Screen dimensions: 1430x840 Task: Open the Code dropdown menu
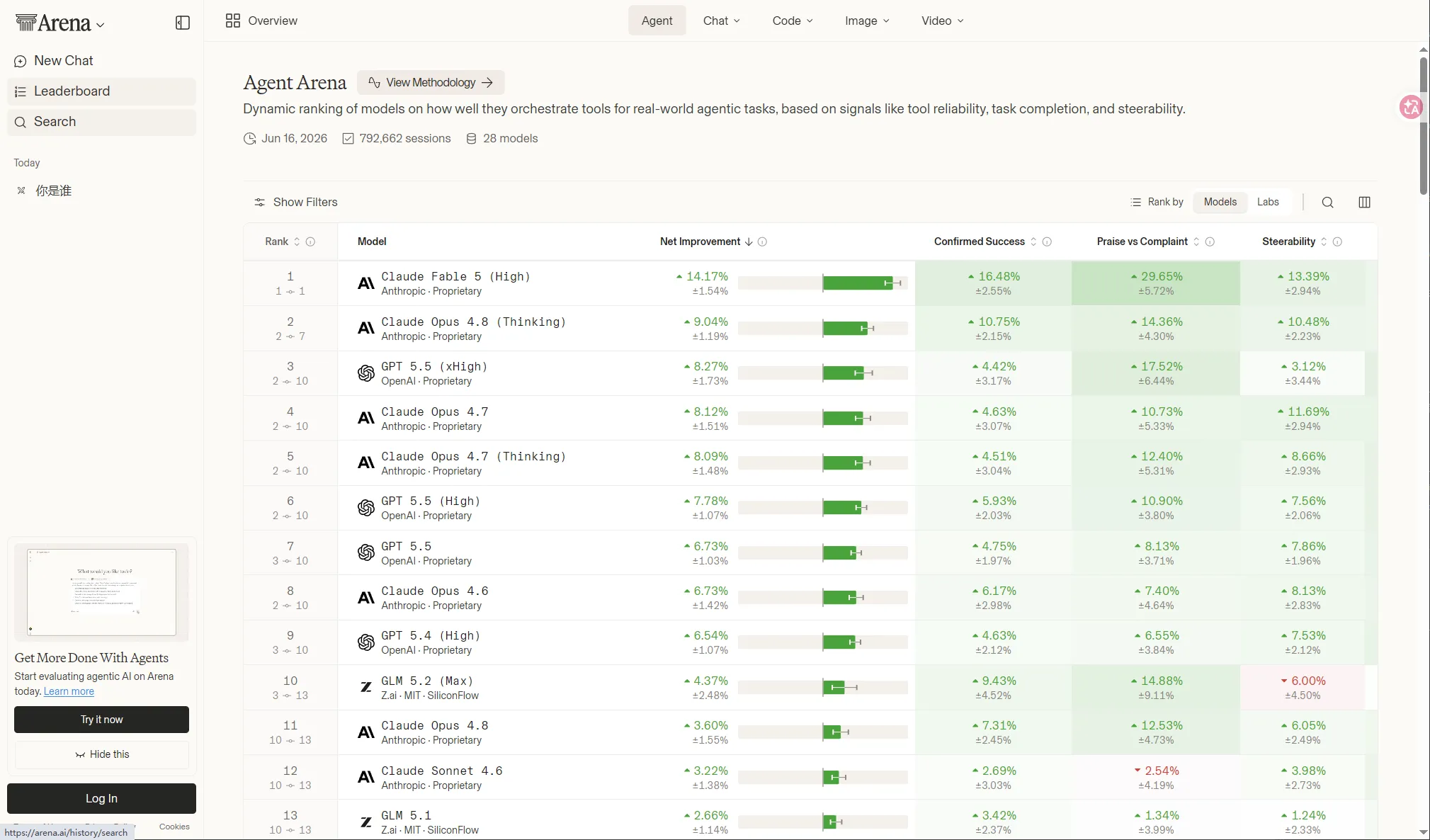point(793,21)
